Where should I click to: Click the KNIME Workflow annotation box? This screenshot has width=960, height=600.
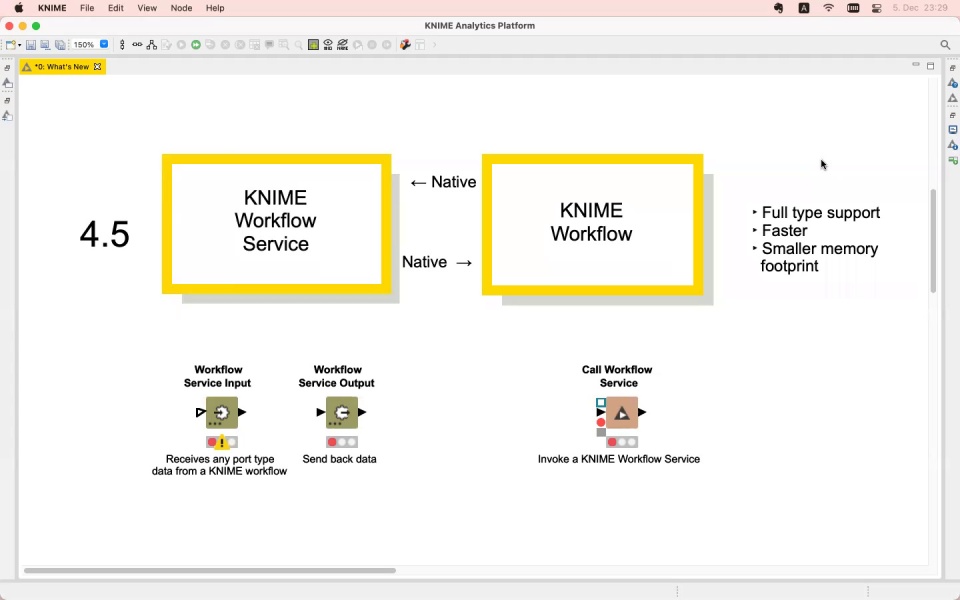click(593, 225)
